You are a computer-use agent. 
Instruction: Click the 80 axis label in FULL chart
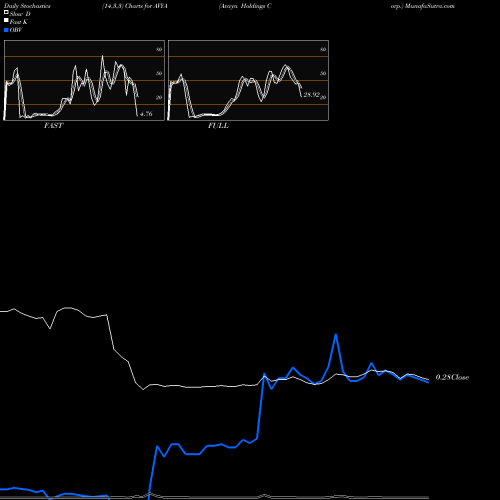pos(323,49)
